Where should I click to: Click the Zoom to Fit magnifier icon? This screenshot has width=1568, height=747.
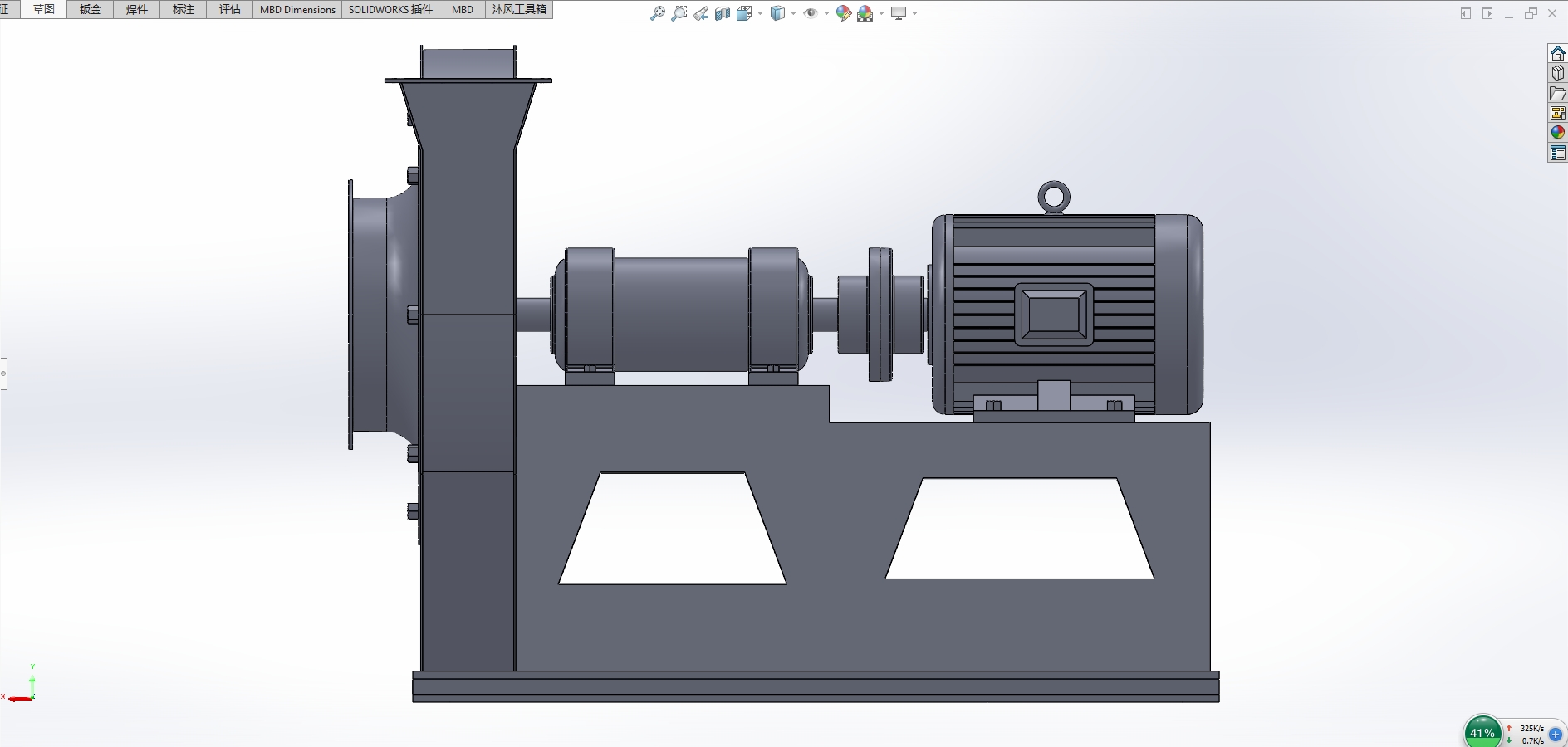tap(657, 13)
